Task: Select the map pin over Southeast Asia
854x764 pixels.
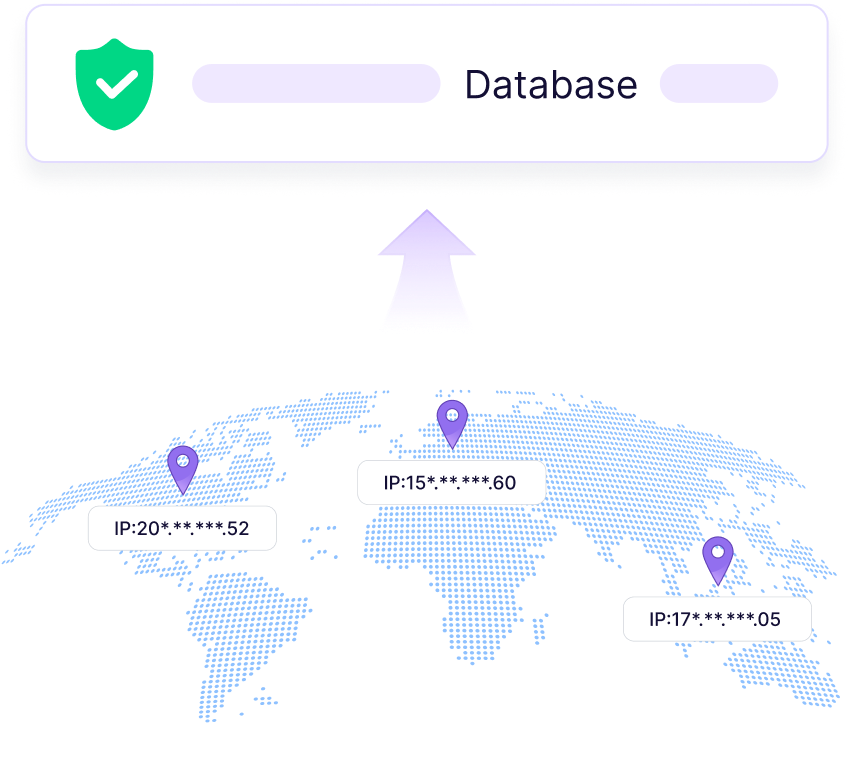Action: (x=718, y=560)
